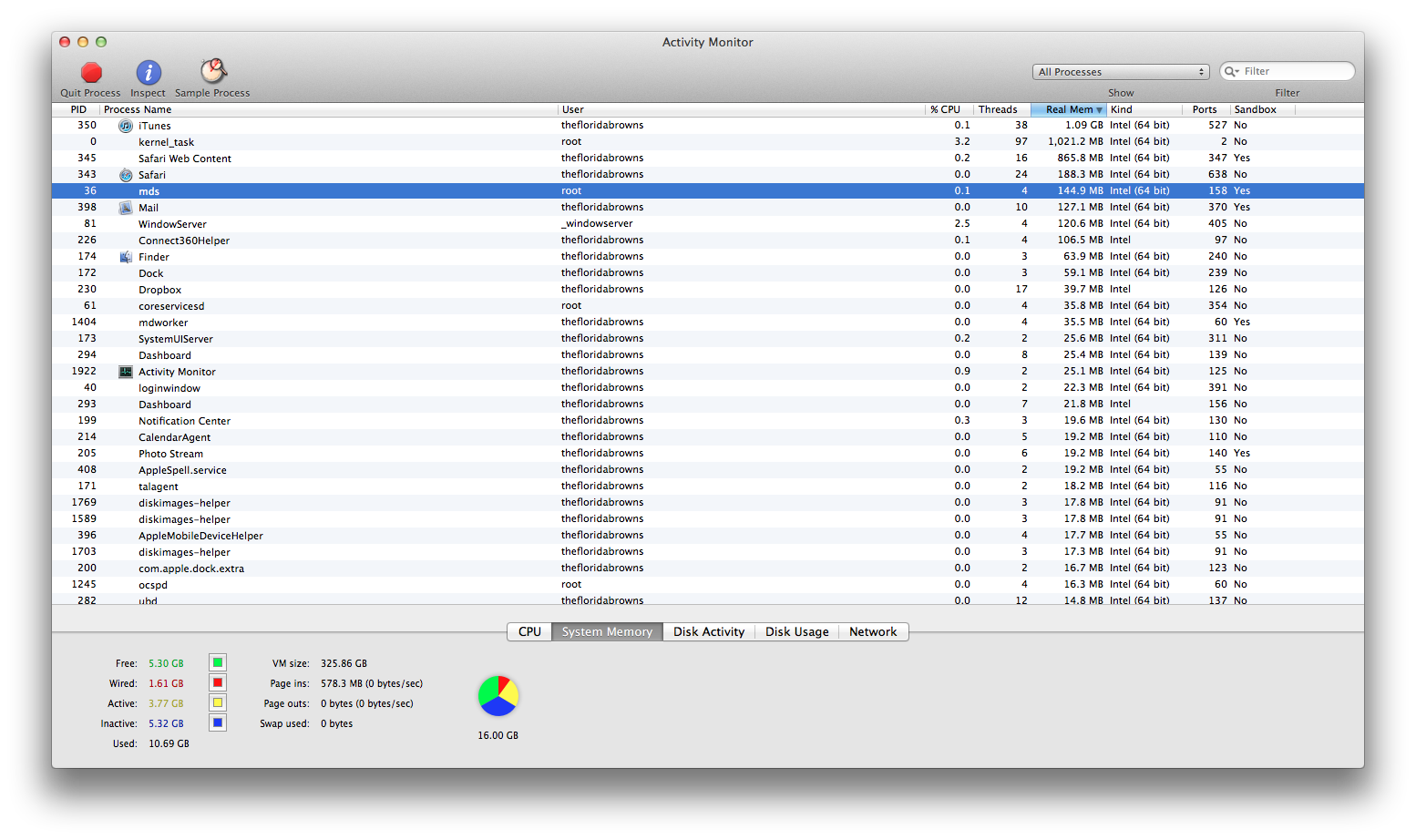Select Dashboard process with PID 293
The width and height of the screenshot is (1416, 840).
click(x=708, y=405)
